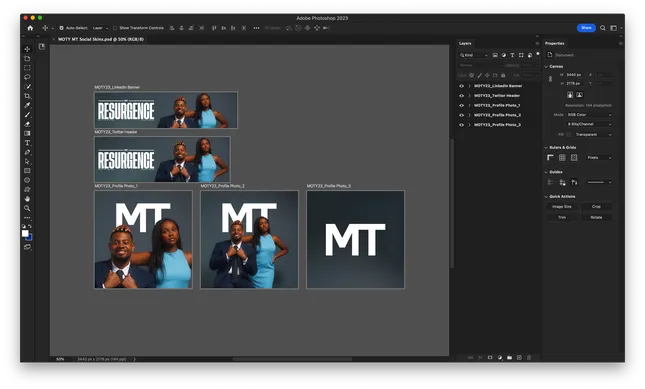The image size is (645, 389).
Task: Select the Rectangular Marquee tool
Action: click(x=27, y=68)
